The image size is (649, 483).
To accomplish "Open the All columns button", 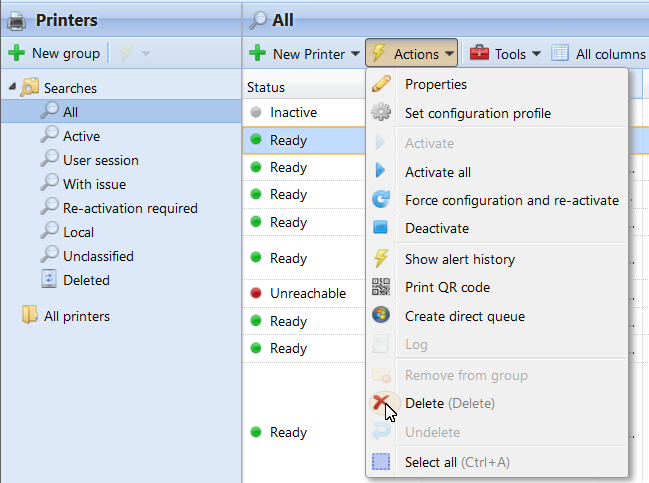I will coord(598,54).
